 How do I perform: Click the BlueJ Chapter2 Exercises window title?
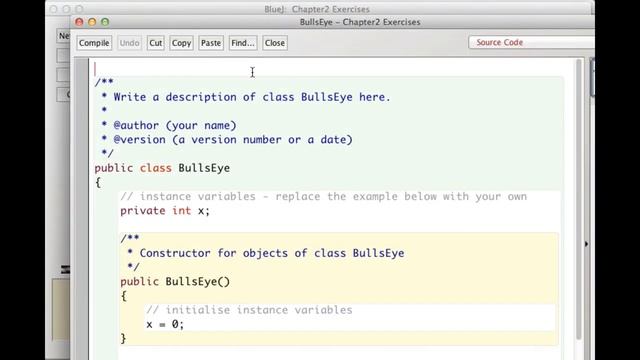[317, 9]
